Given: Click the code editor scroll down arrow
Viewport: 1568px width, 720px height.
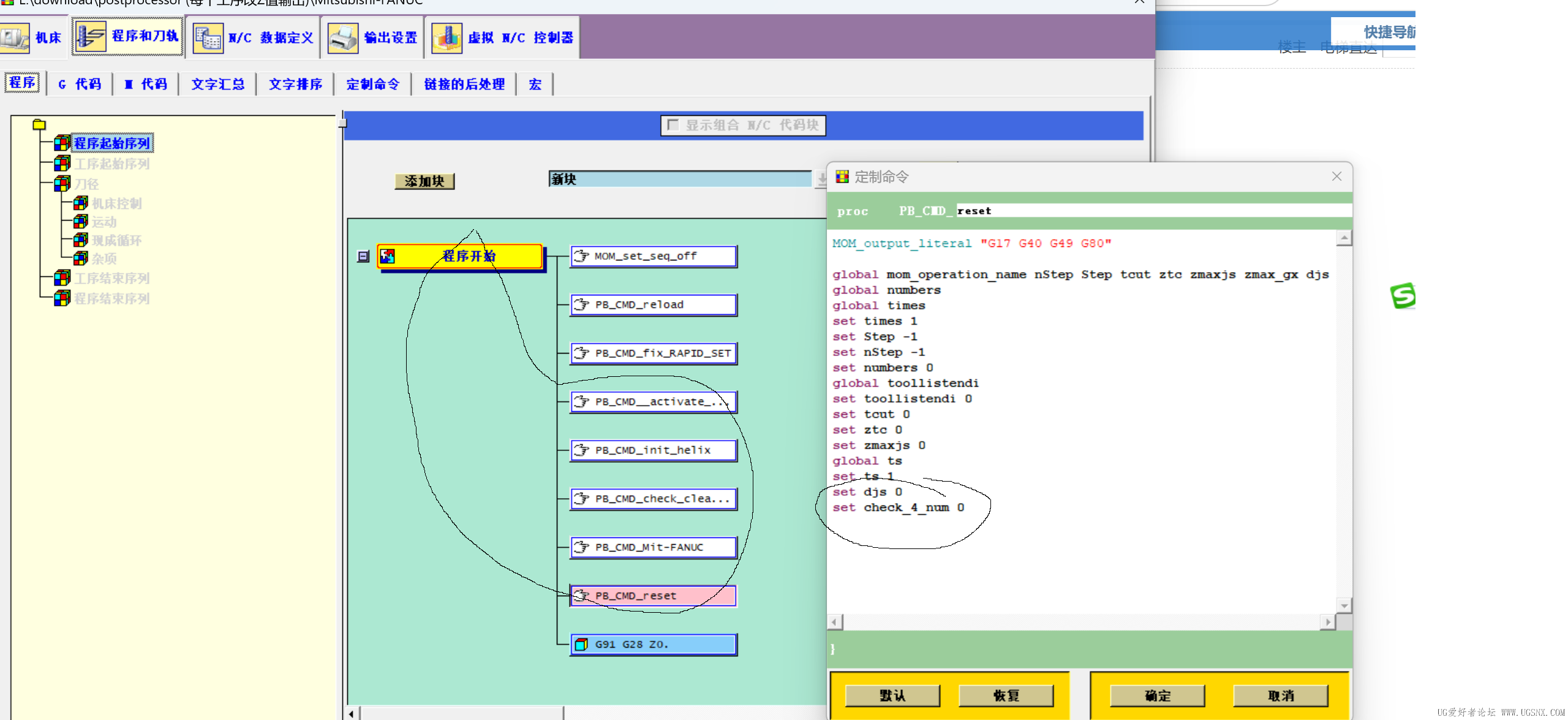Looking at the screenshot, I should click(x=1344, y=605).
